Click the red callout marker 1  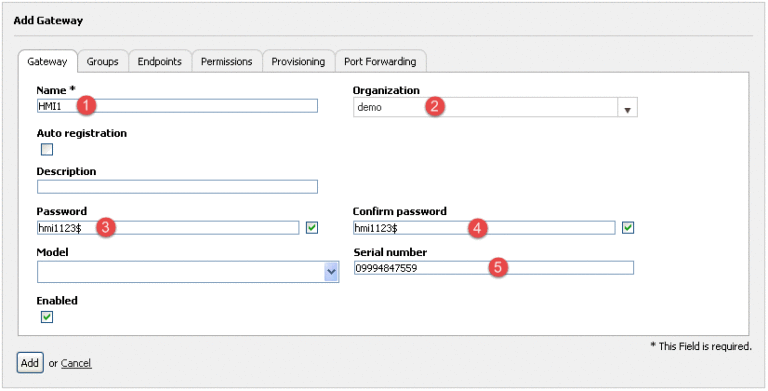pos(86,106)
